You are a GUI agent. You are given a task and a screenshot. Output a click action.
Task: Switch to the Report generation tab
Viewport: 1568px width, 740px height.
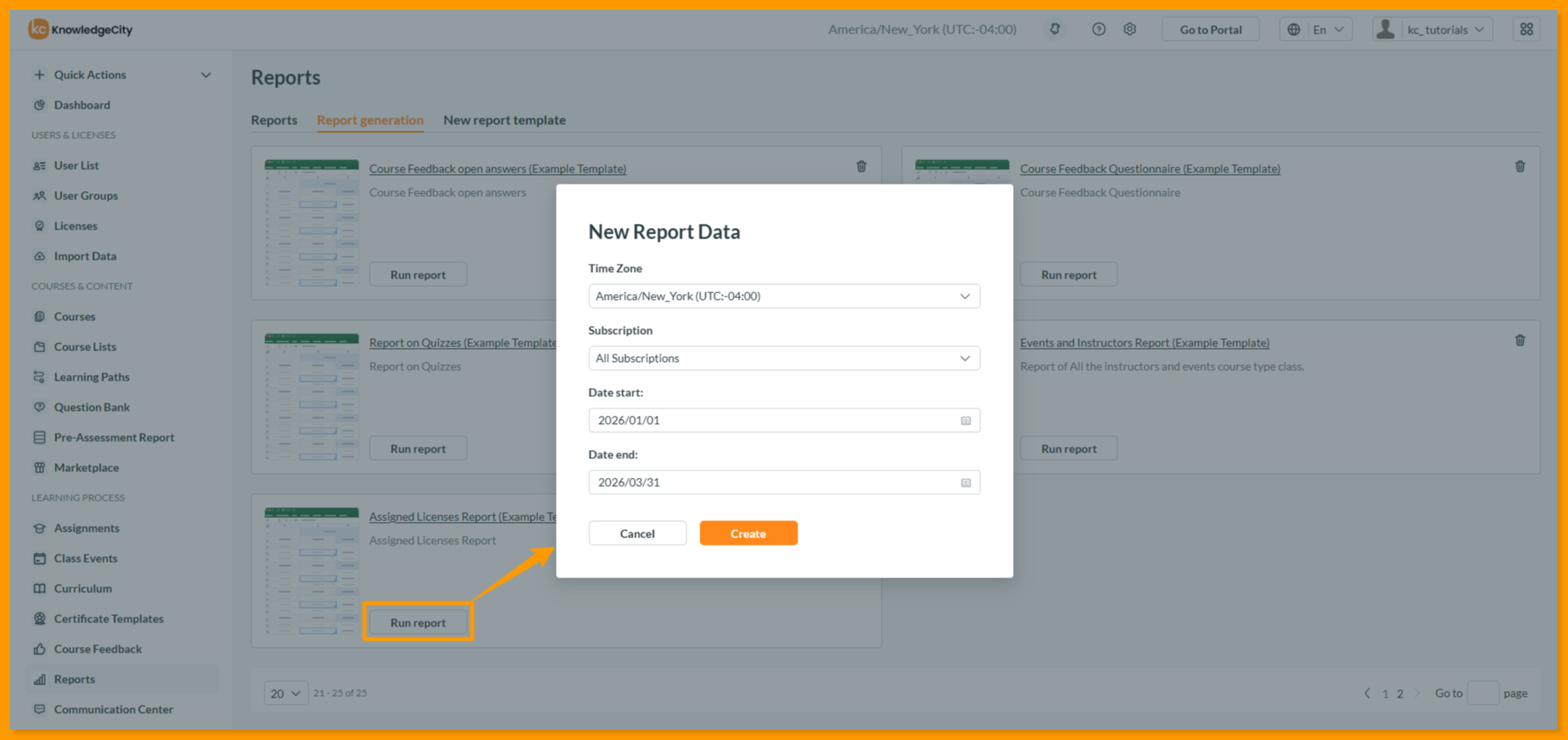point(370,120)
